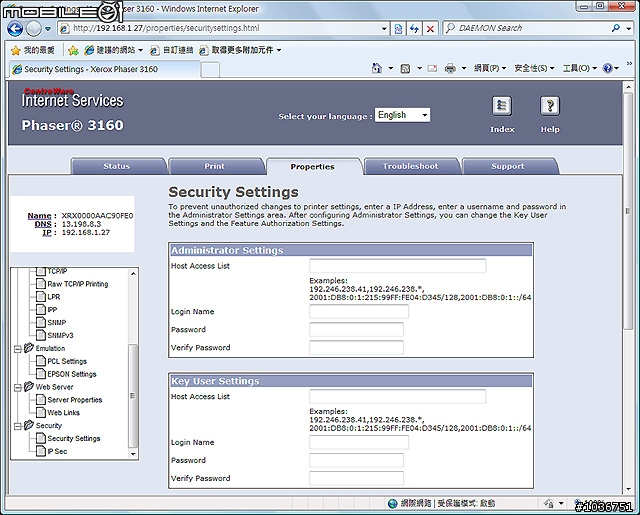Image resolution: width=640 pixels, height=515 pixels.
Task: Switch to the Troubleshoot tab
Action: click(x=412, y=166)
